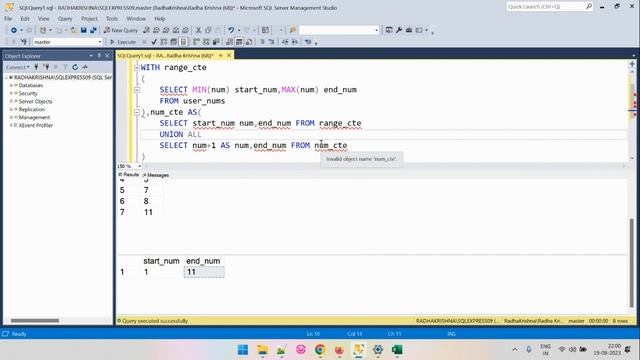Screen dimensions: 640x360
Task: Toggle Include Live Query Statistics
Action: tap(206, 42)
